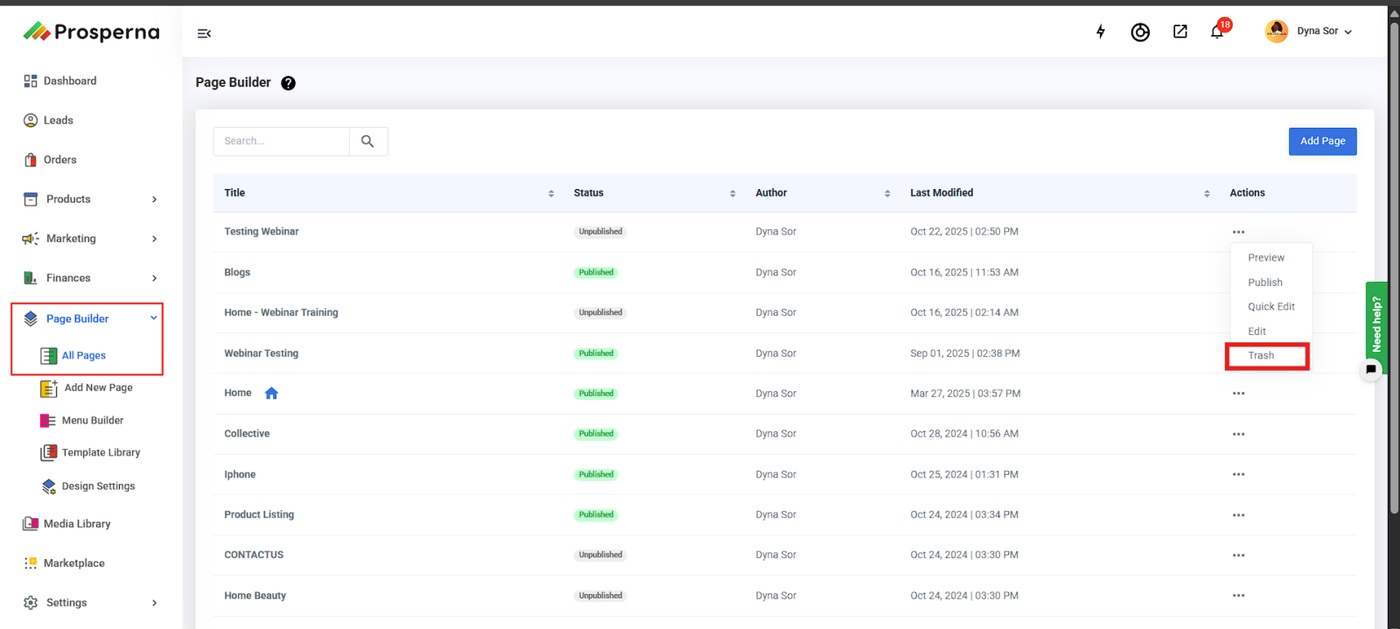Collapse sidebar using the hamburger menu icon
This screenshot has height=629, width=1400.
(204, 33)
